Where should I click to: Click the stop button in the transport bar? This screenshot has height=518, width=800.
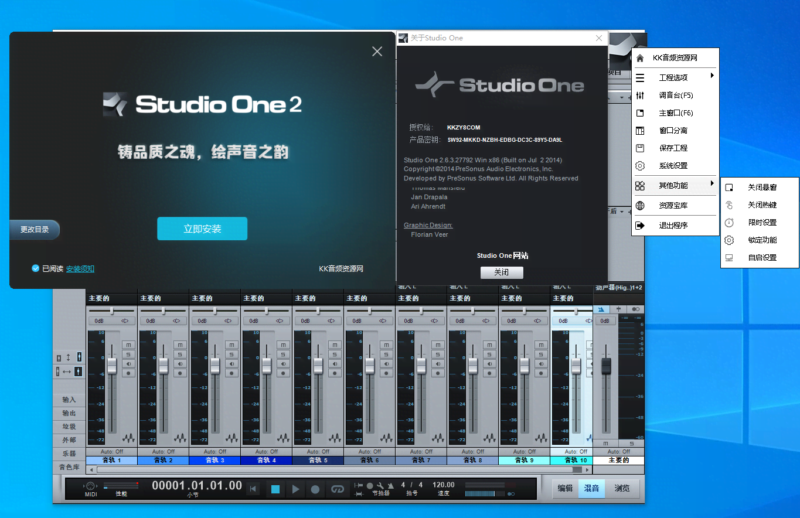(275, 489)
